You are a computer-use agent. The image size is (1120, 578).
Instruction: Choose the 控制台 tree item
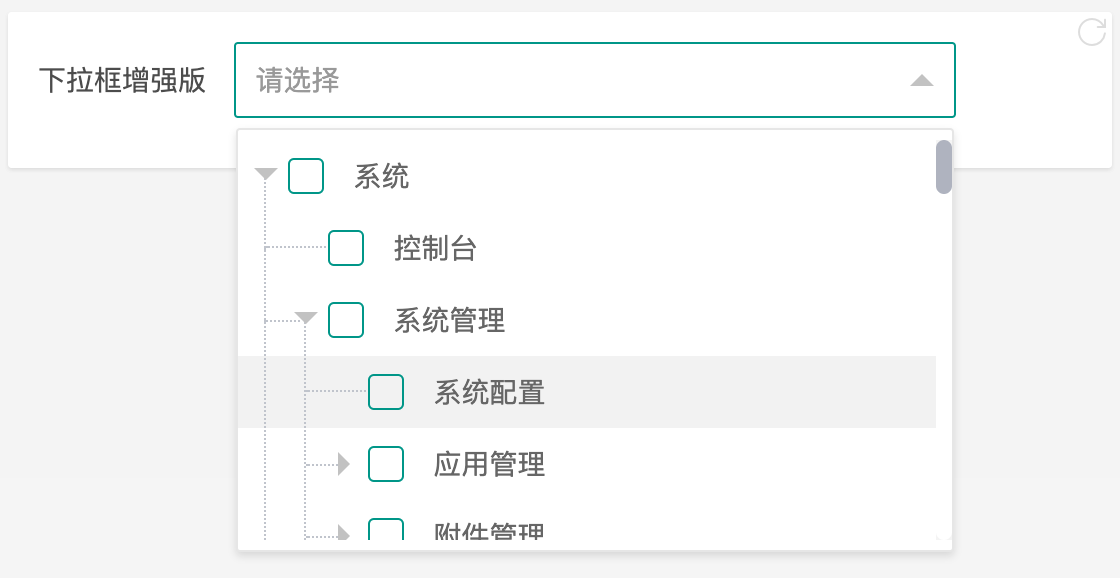(x=435, y=249)
